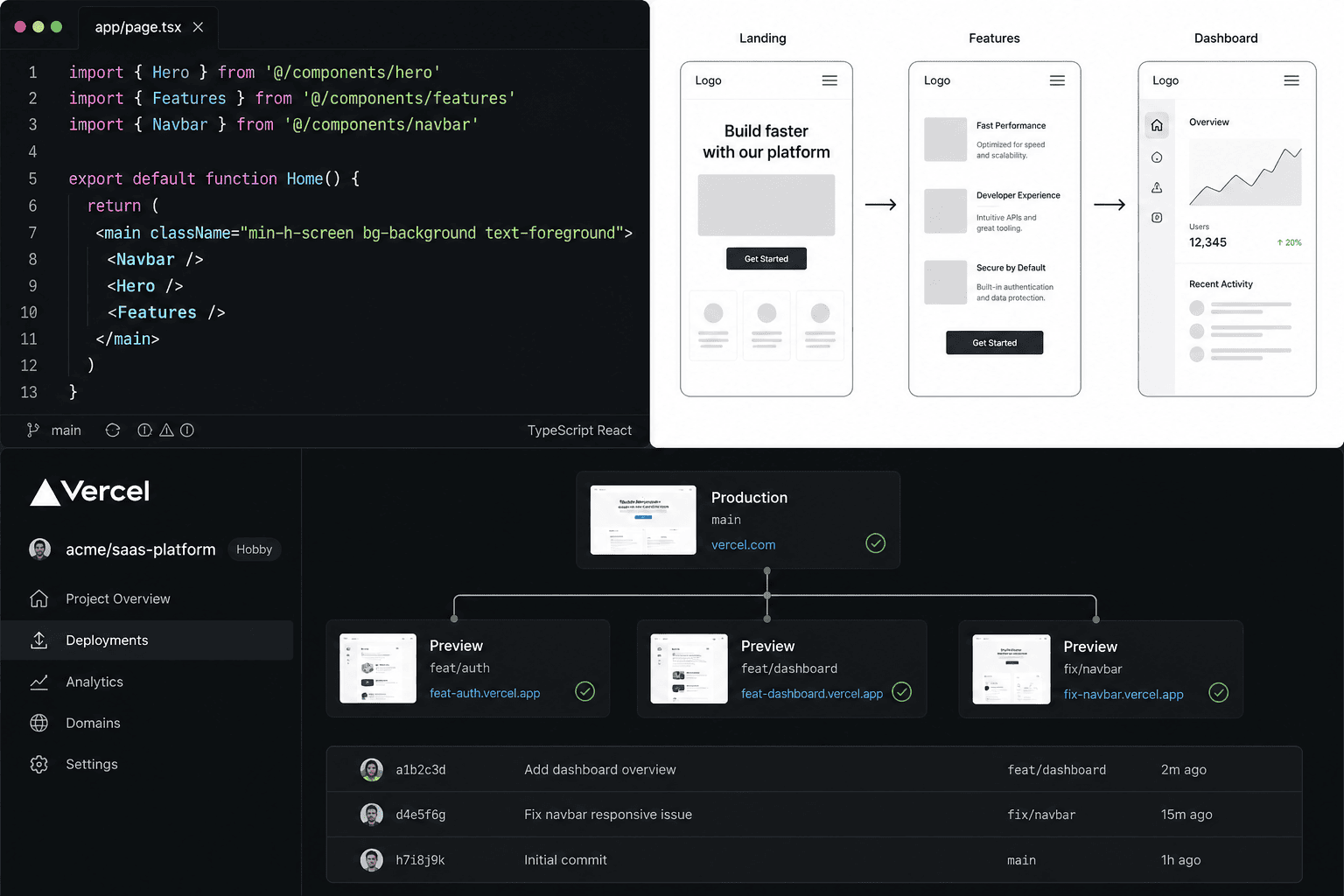Click Fix navbar responsive issue commit

[608, 815]
